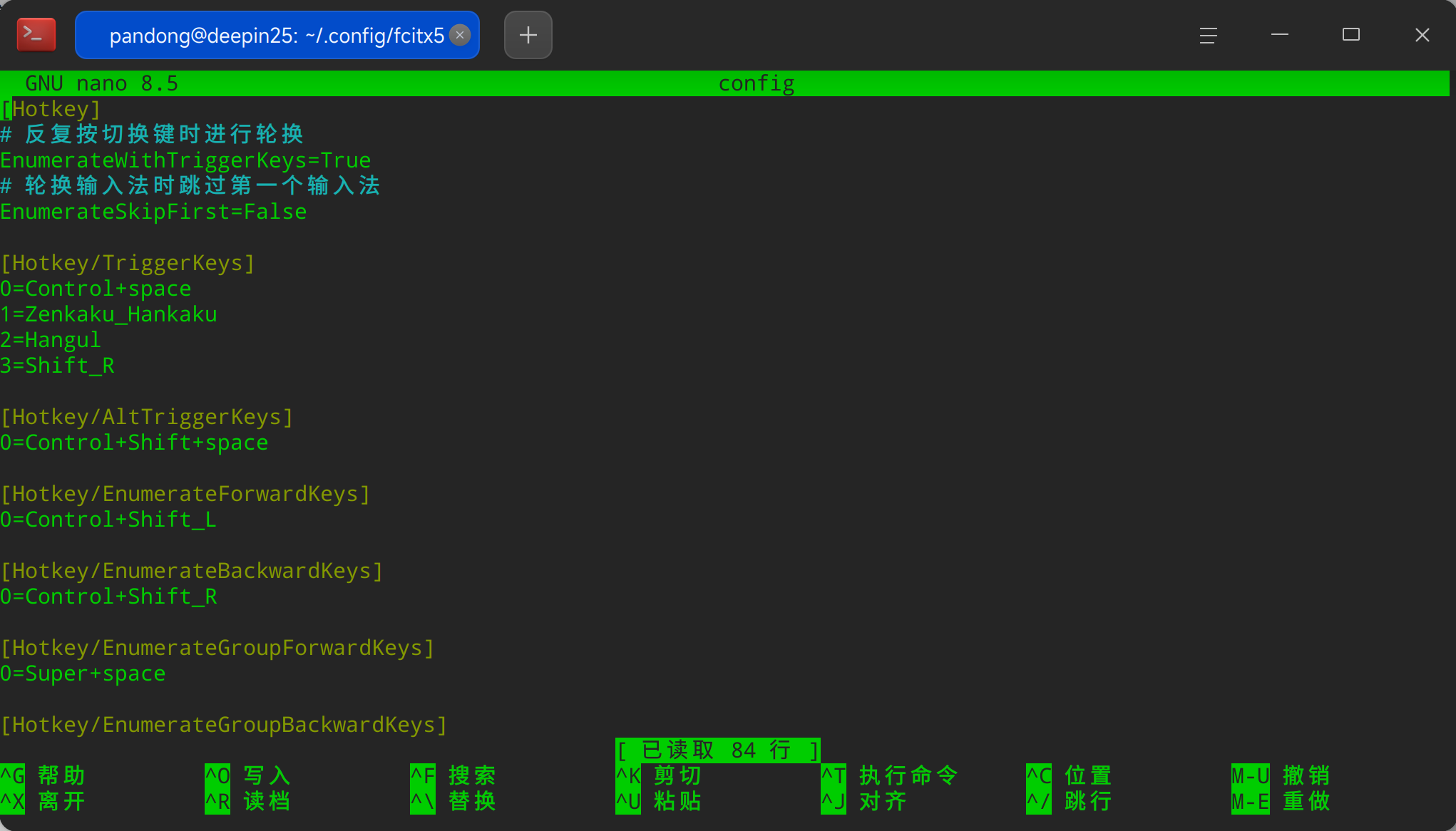Click the 0=Control+space line
The width and height of the screenshot is (1456, 831).
pyautogui.click(x=96, y=289)
